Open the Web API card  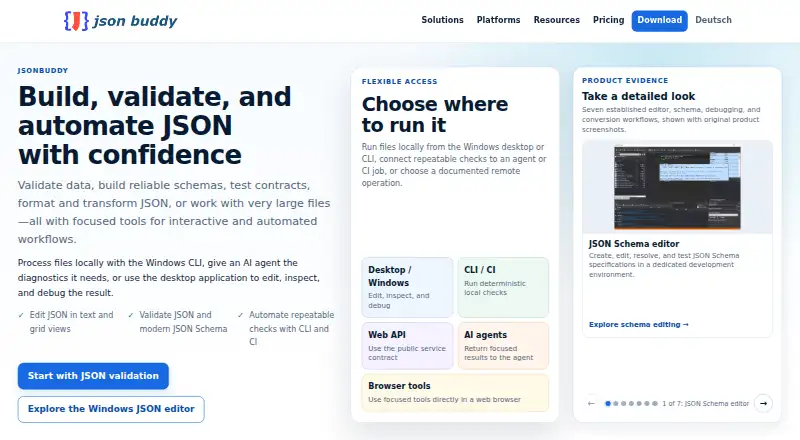(x=407, y=346)
